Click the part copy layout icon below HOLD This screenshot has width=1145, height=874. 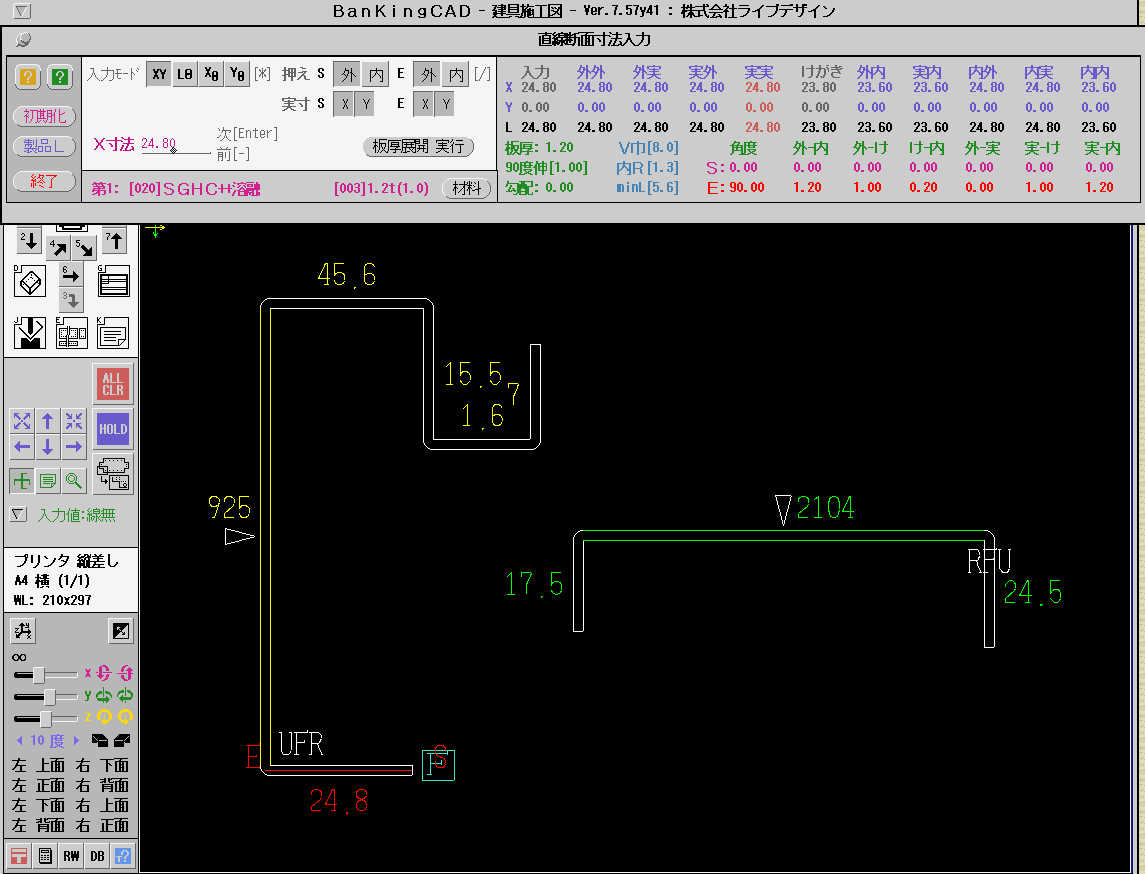[113, 475]
